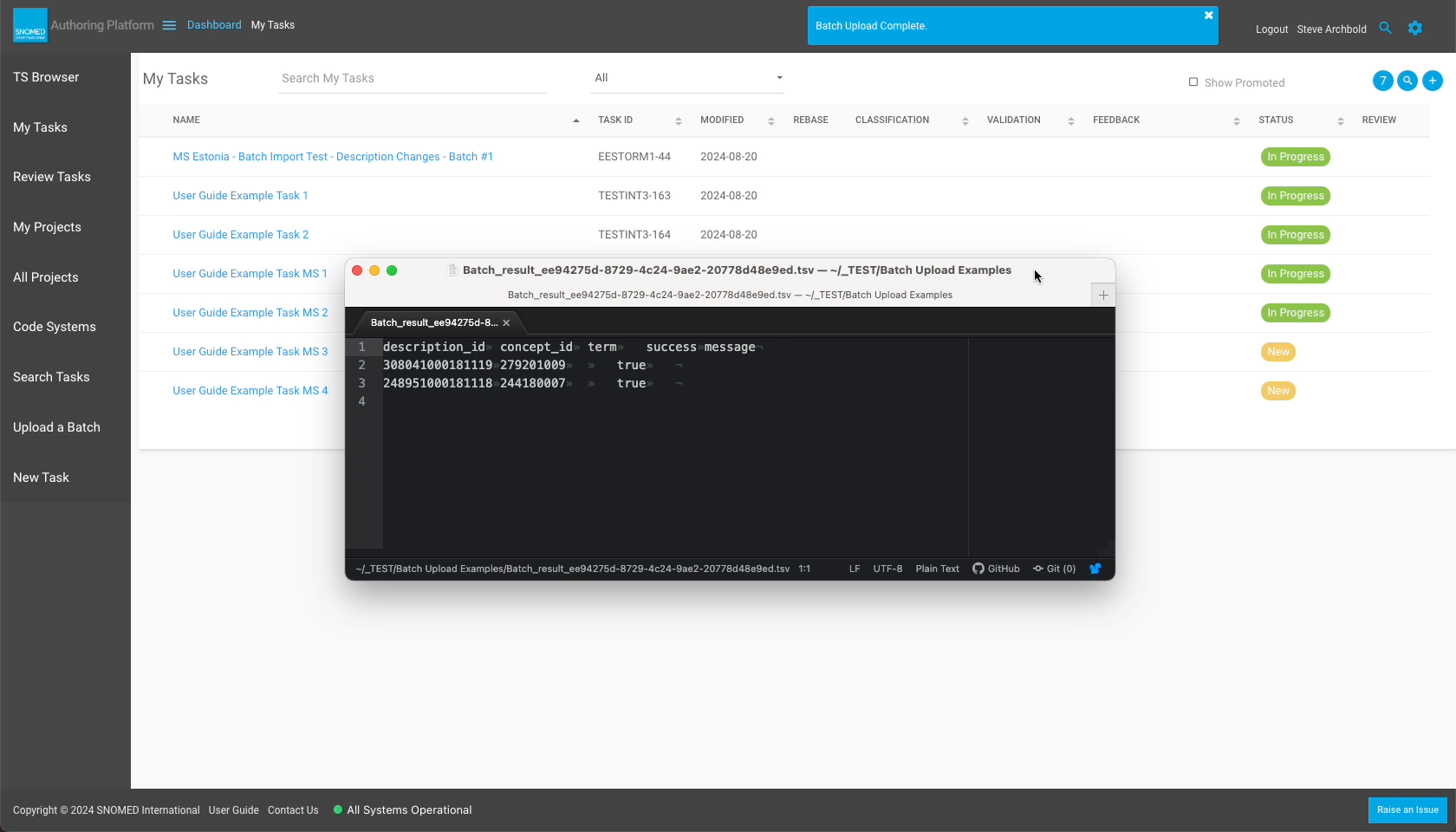The height and width of the screenshot is (832, 1456).
Task: Click the Plain Text grammar selector
Action: pyautogui.click(x=937, y=569)
